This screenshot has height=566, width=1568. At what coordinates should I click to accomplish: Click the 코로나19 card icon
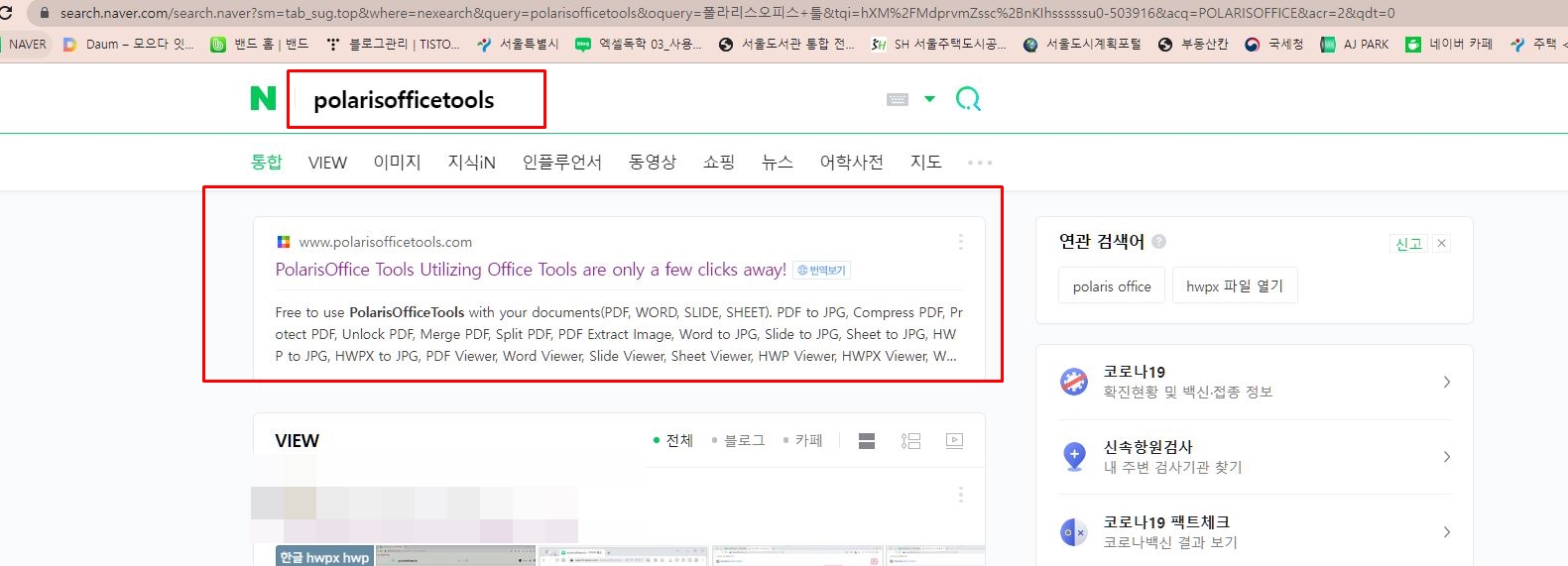[1074, 382]
